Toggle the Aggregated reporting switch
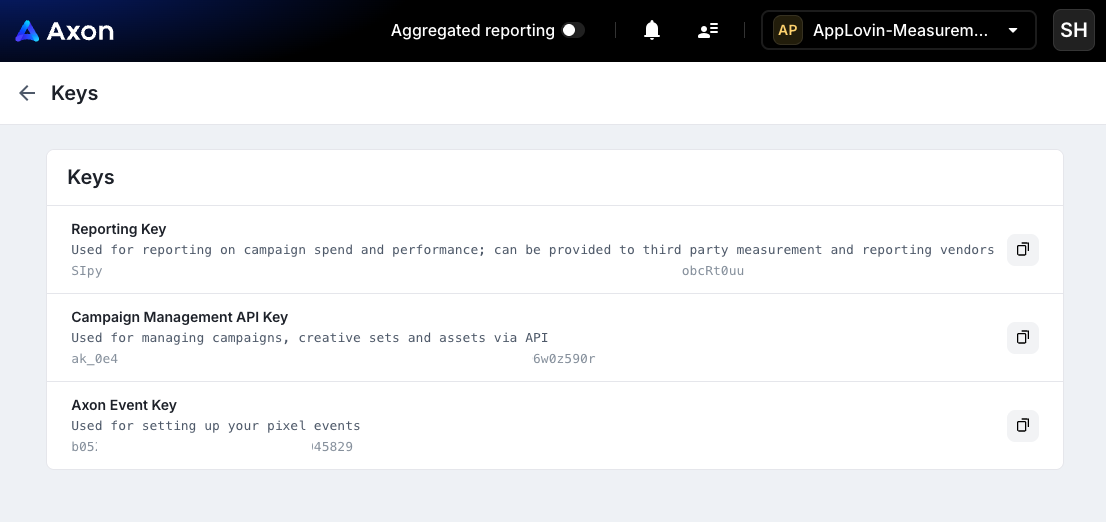This screenshot has height=522, width=1106. pos(572,31)
